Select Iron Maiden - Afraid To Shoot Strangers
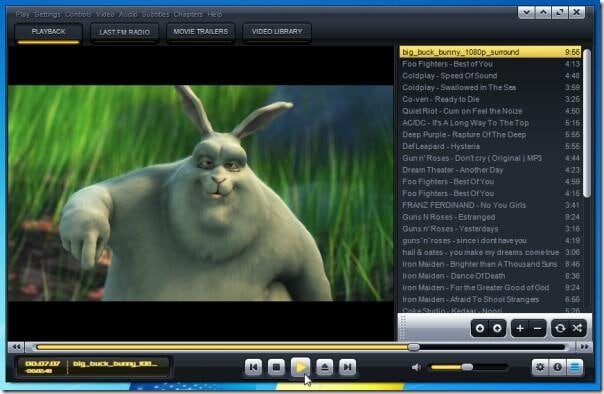Image resolution: width=604 pixels, height=394 pixels. click(x=490, y=299)
